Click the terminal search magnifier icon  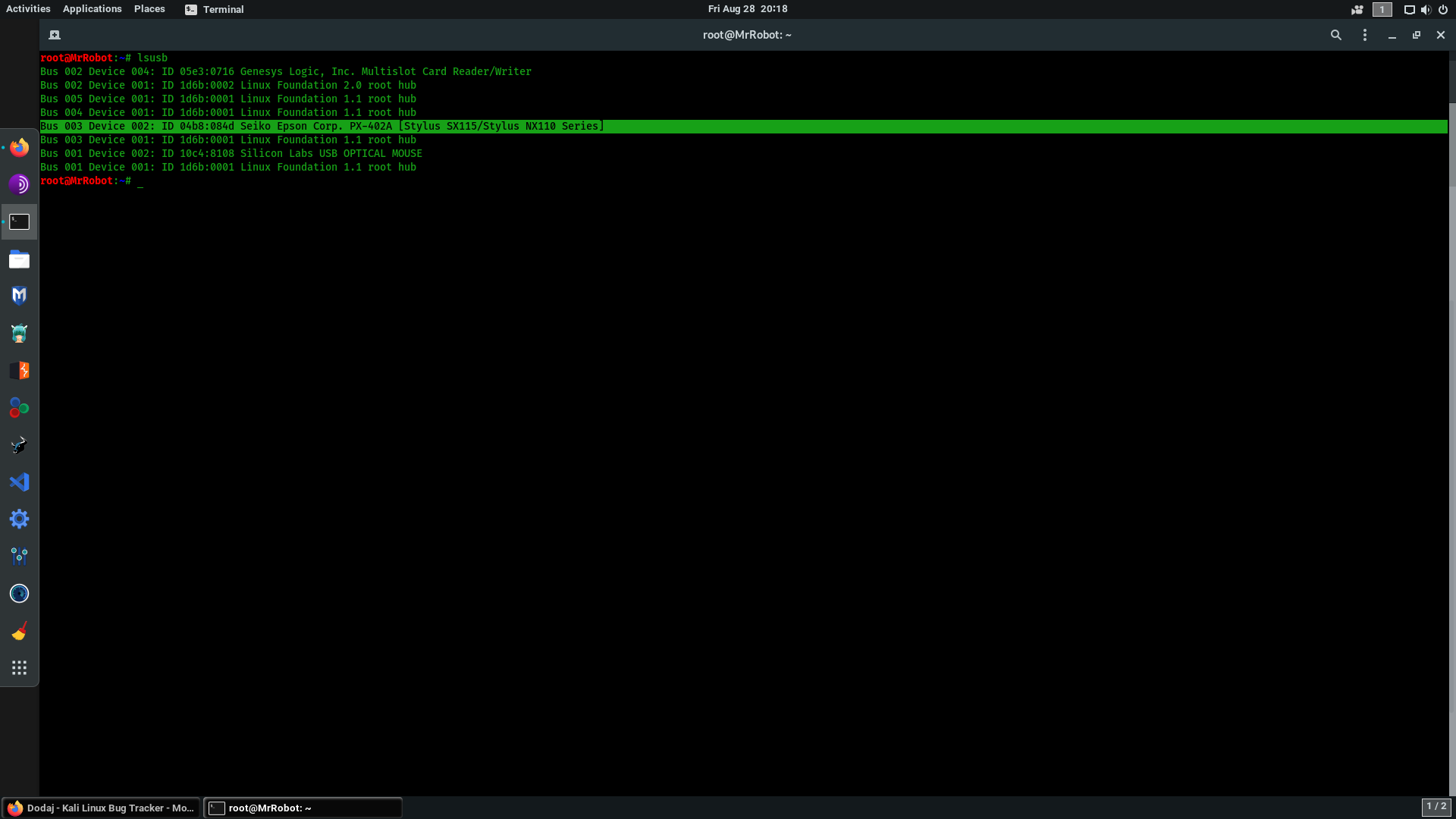(1335, 35)
